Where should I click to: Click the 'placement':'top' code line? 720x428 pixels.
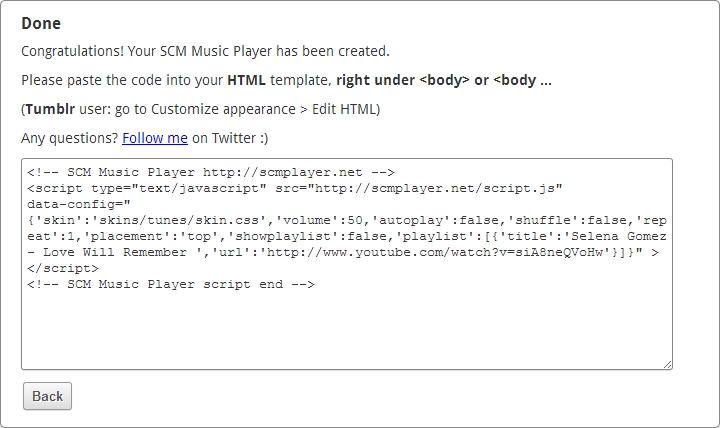coord(347,237)
